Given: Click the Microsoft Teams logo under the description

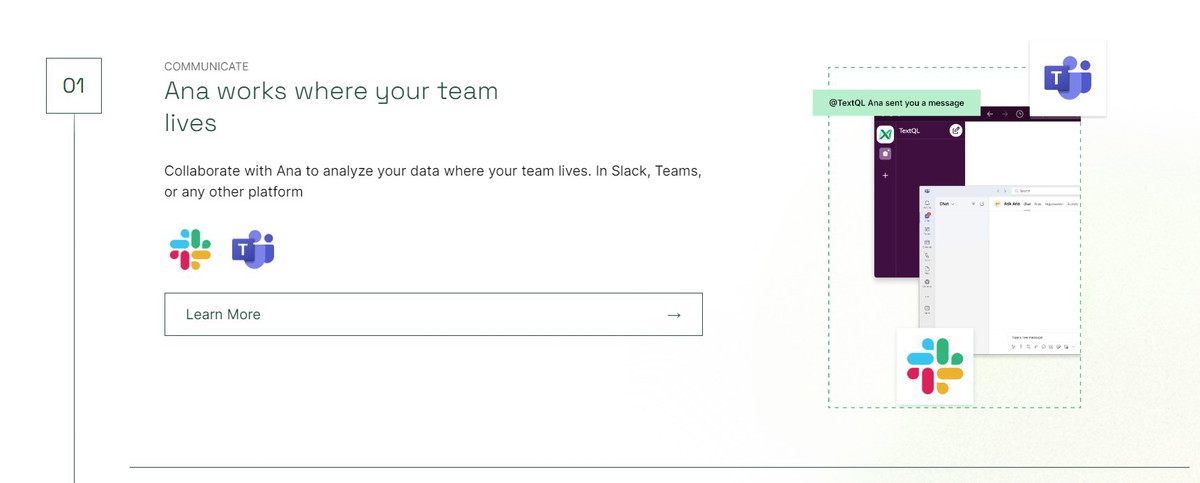Looking at the screenshot, I should [x=253, y=249].
